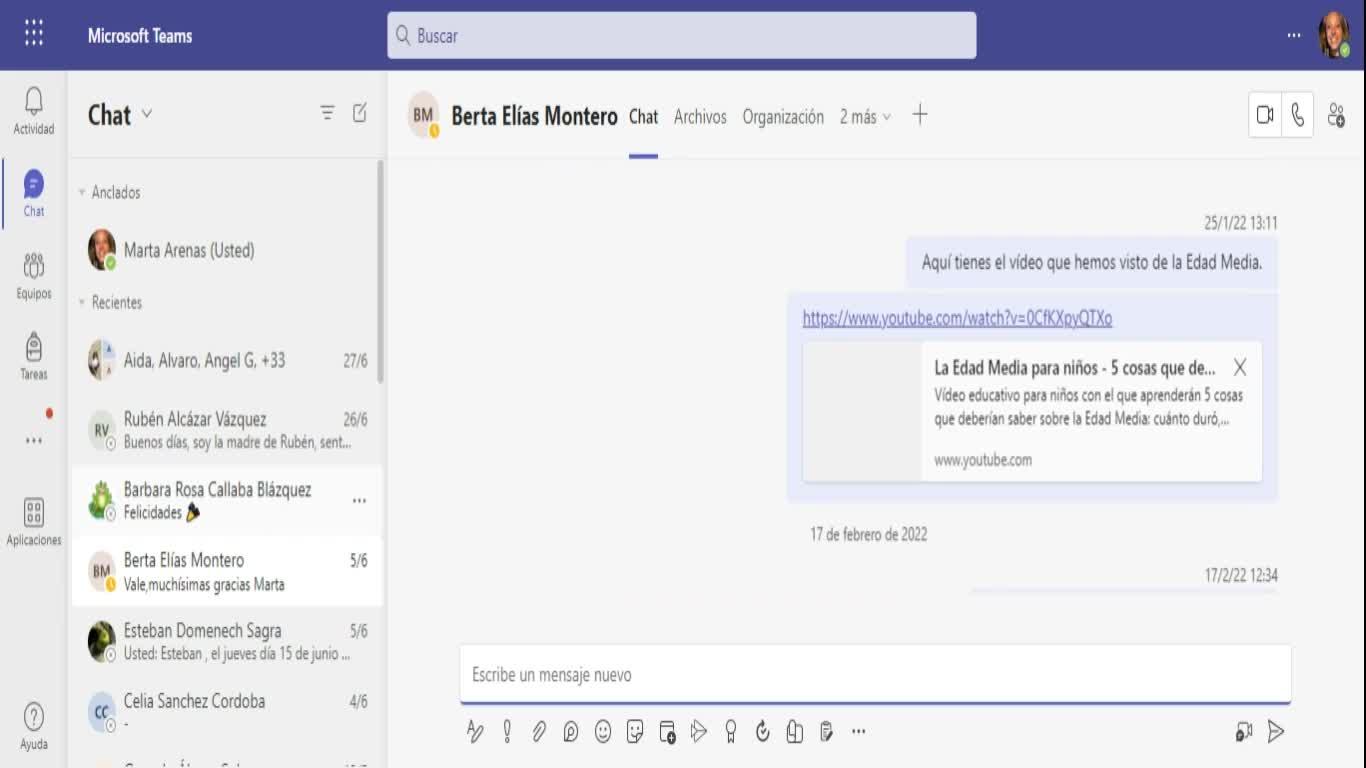
Task: Collapse the Anclados section
Action: (82, 192)
